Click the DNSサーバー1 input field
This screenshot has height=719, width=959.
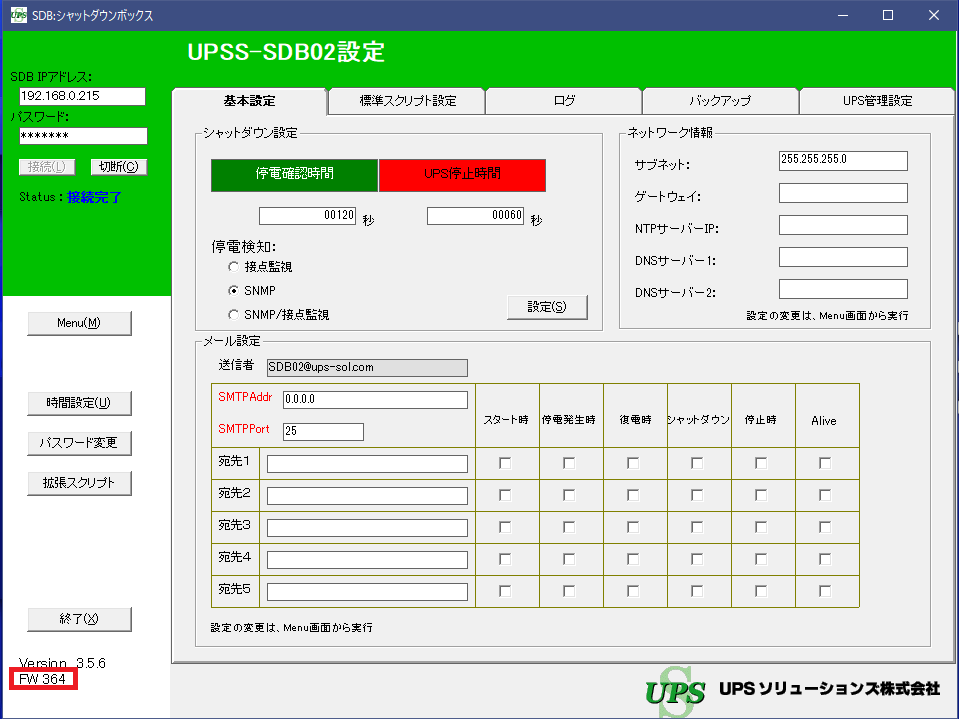(x=843, y=257)
